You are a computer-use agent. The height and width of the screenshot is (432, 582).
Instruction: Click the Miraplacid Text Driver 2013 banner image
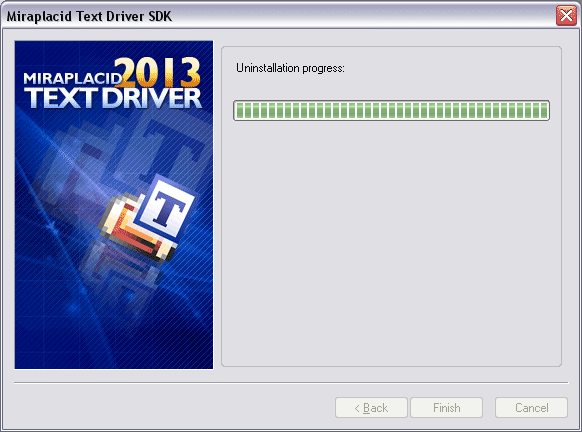click(x=114, y=205)
